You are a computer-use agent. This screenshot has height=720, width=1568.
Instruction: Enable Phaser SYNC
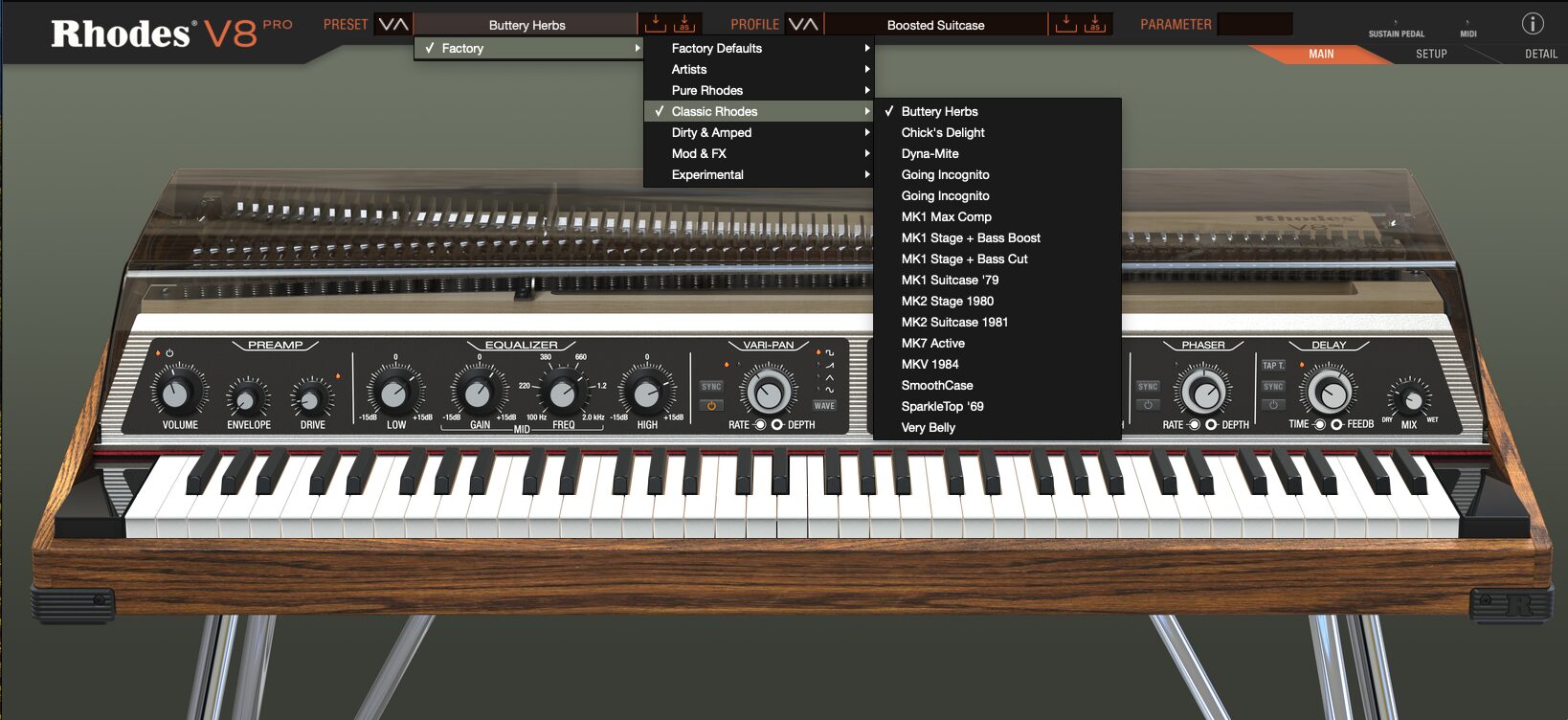pyautogui.click(x=1148, y=386)
